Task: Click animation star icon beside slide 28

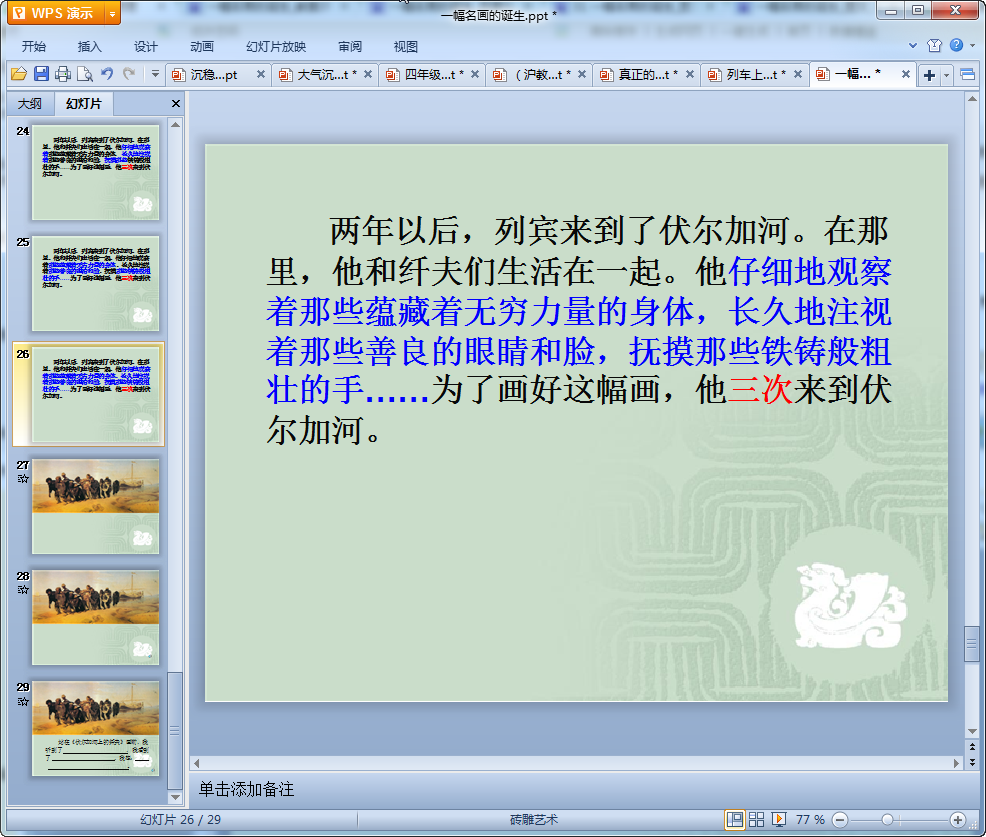Action: [x=23, y=590]
